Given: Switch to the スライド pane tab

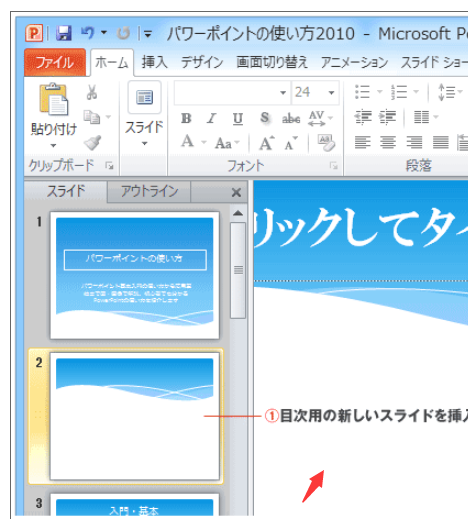Looking at the screenshot, I should [x=66, y=191].
